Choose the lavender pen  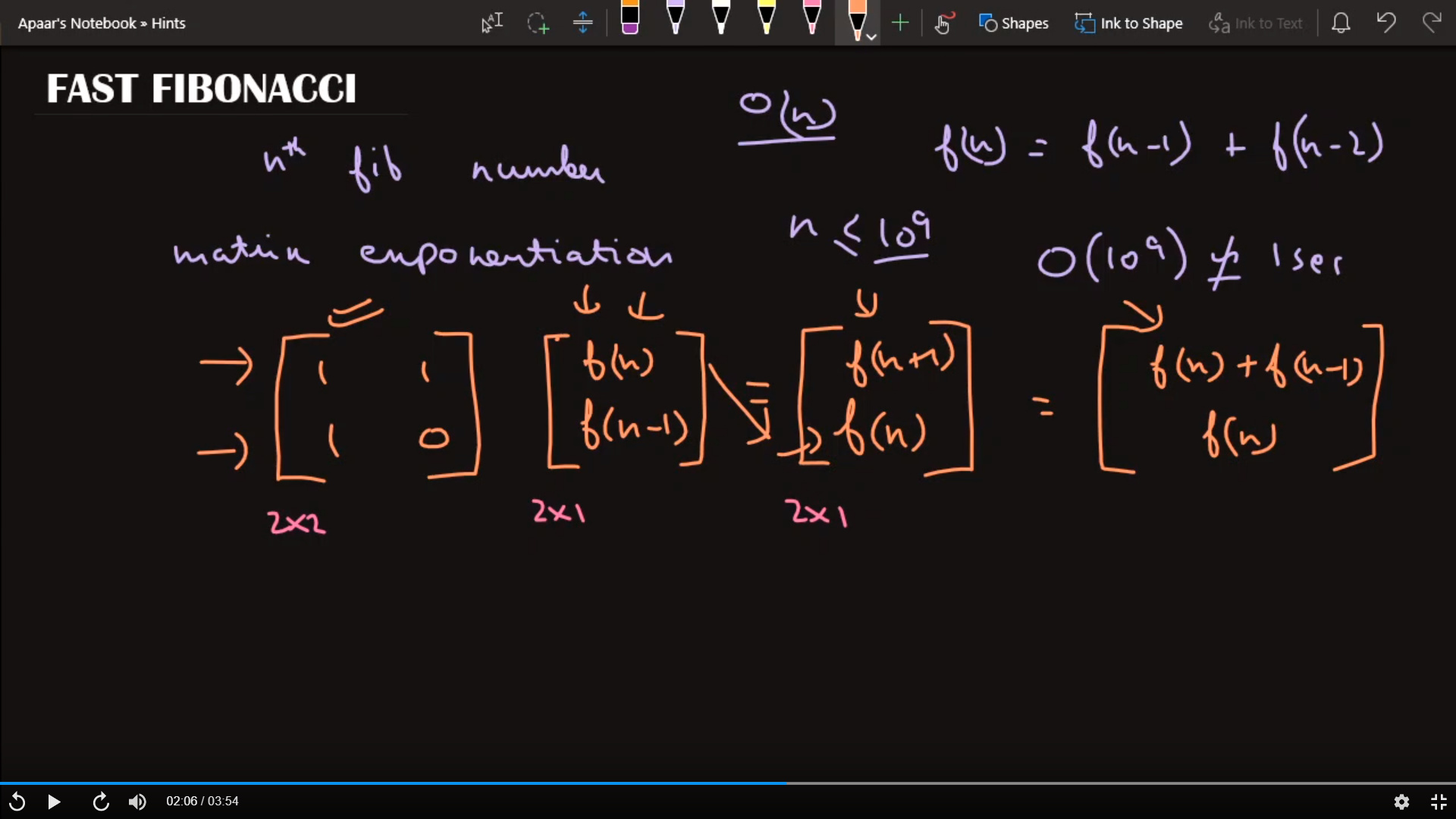[675, 19]
